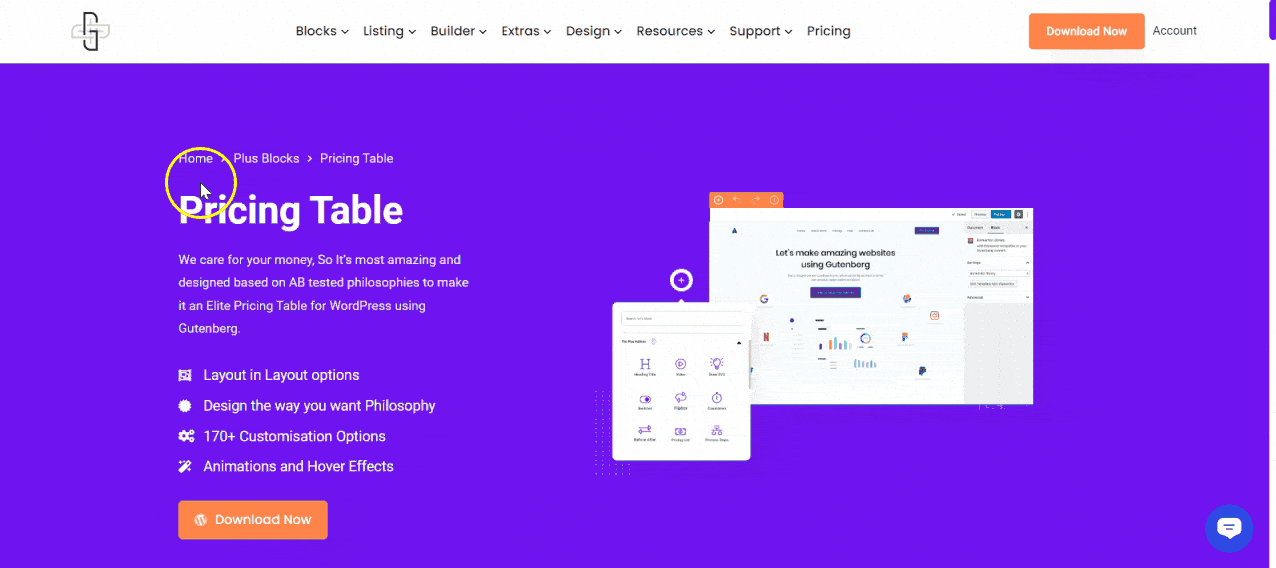
Task: Open the live chat bubble icon
Action: coord(1229,528)
